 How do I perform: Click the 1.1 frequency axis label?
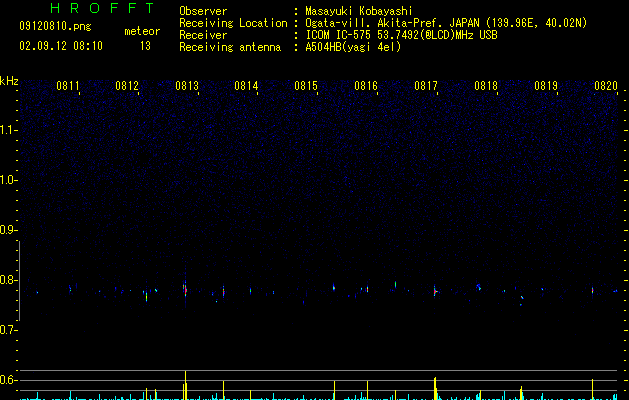(8, 130)
